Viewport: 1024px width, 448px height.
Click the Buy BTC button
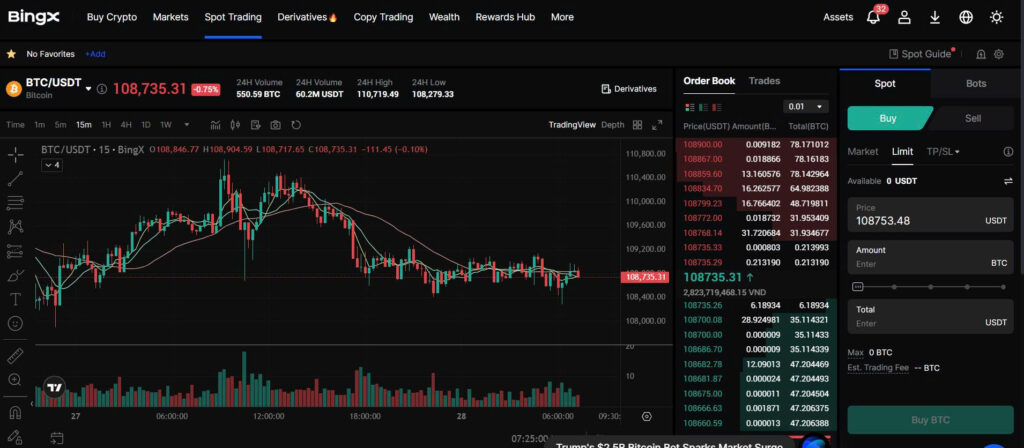pyautogui.click(x=931, y=420)
